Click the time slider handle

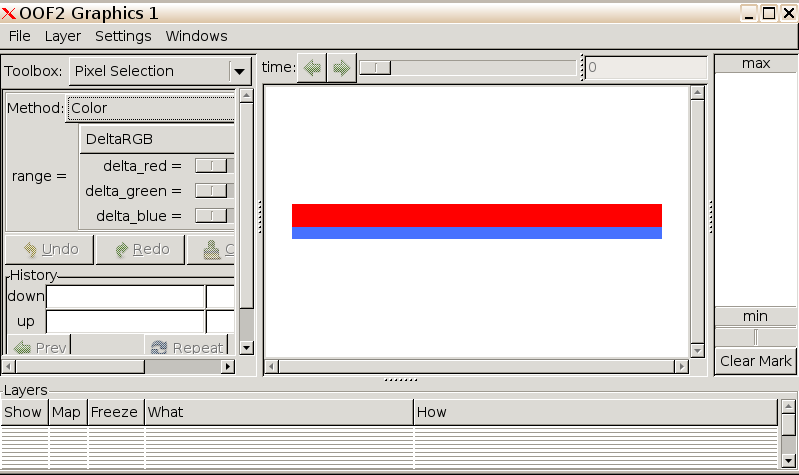tap(375, 68)
